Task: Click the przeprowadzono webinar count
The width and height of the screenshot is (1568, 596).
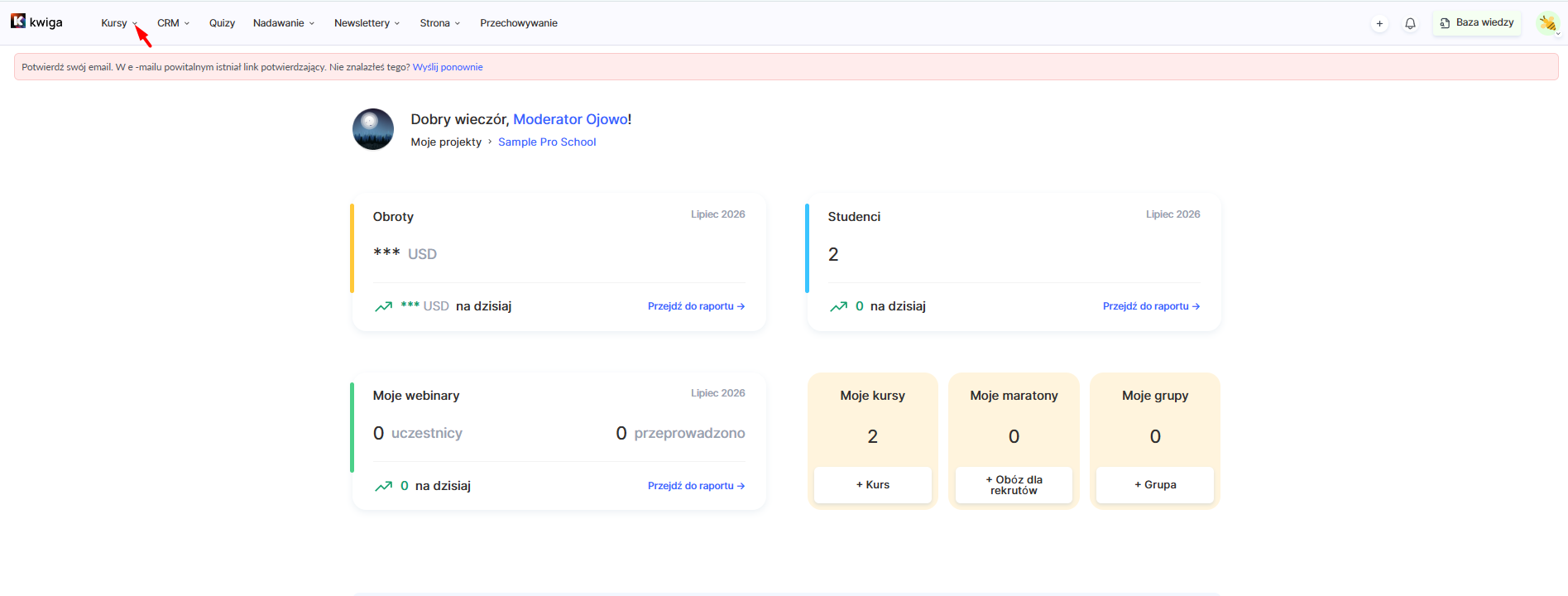Action: coord(680,433)
